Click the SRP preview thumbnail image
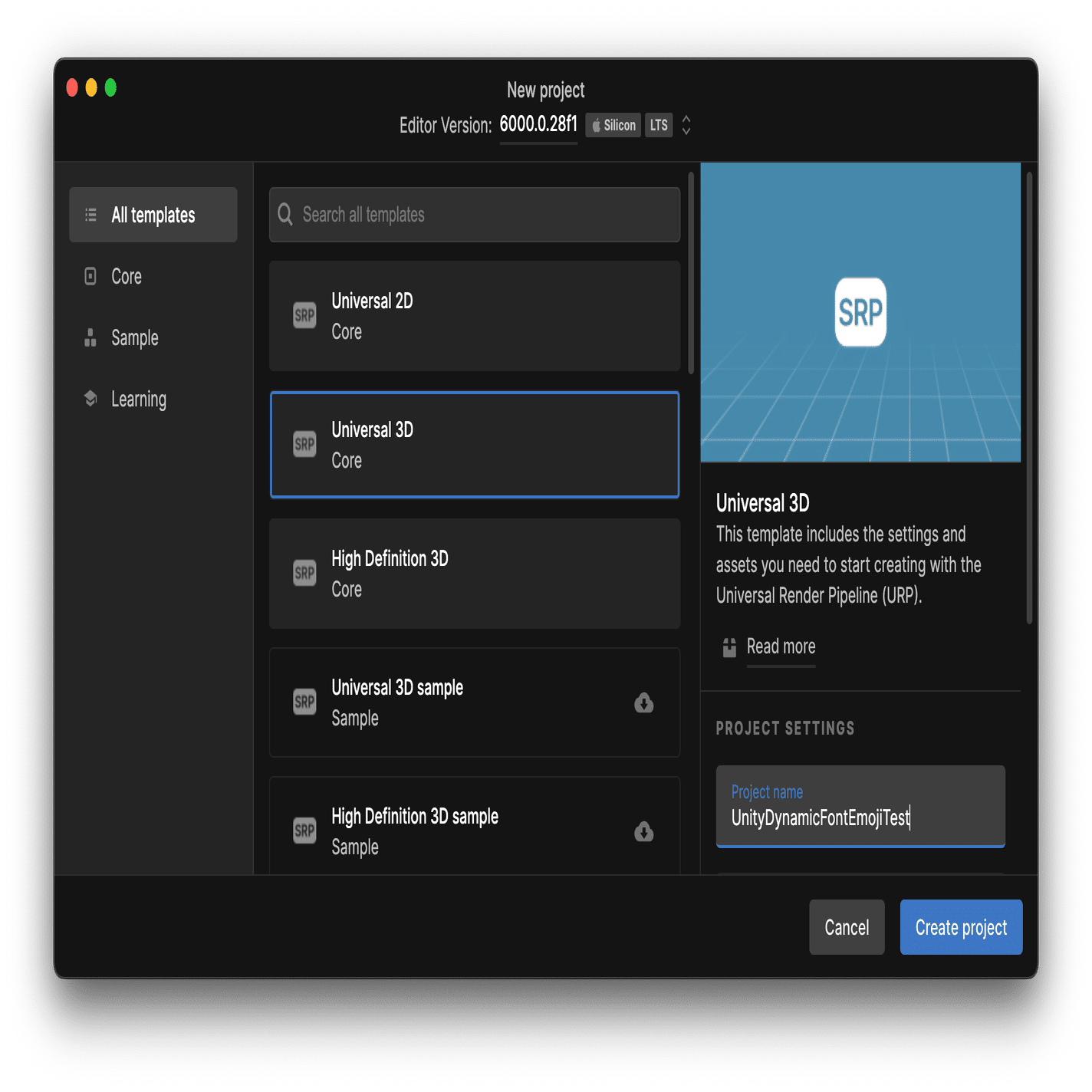The width and height of the screenshot is (1092, 1092). coord(860,312)
